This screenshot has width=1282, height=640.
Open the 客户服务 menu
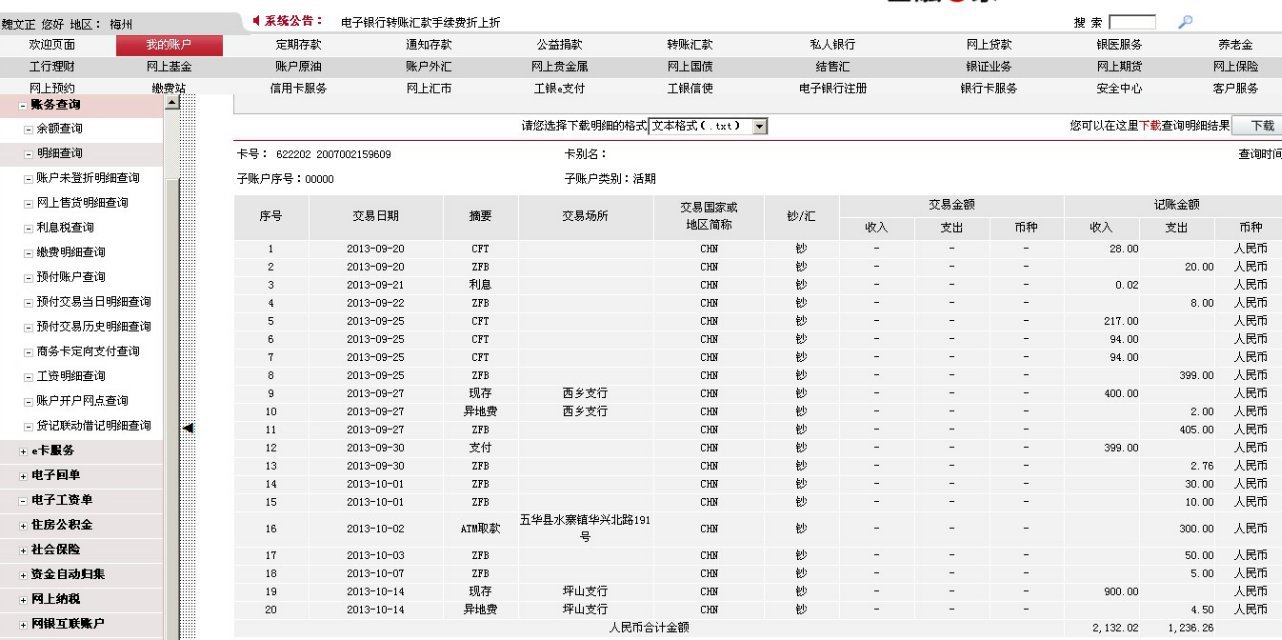click(1235, 88)
